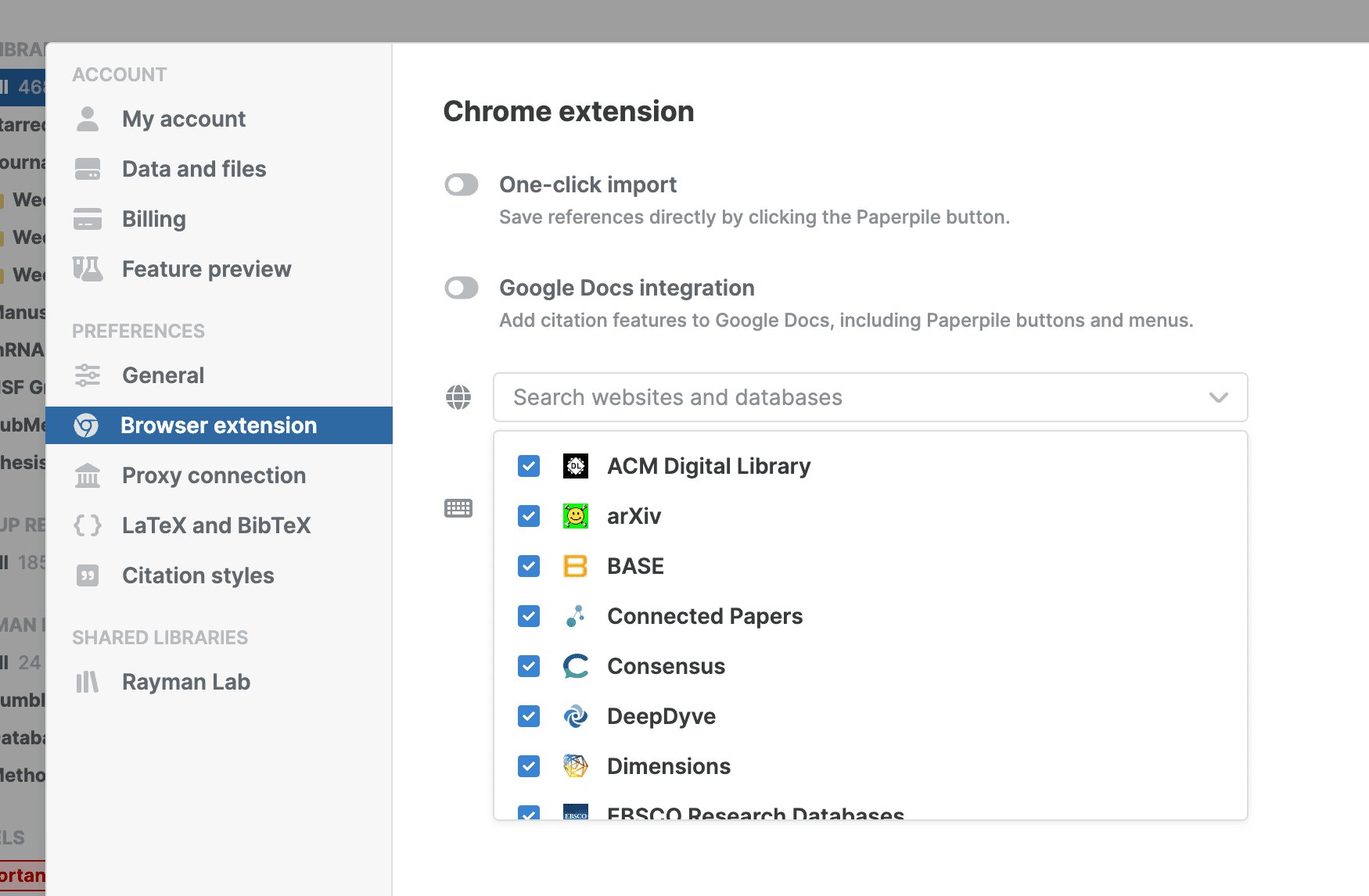Click the Connected Papers logo icon
This screenshot has width=1369, height=896.
pos(576,616)
